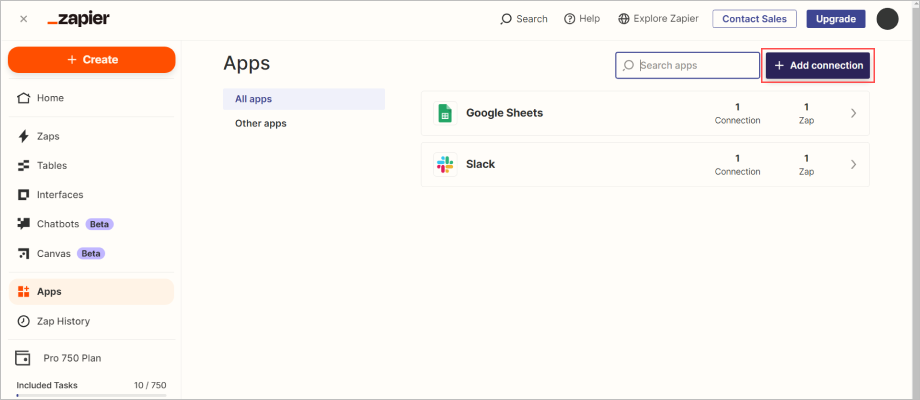Expand Slack row chevron
Image resolution: width=920 pixels, height=400 pixels.
tap(854, 164)
